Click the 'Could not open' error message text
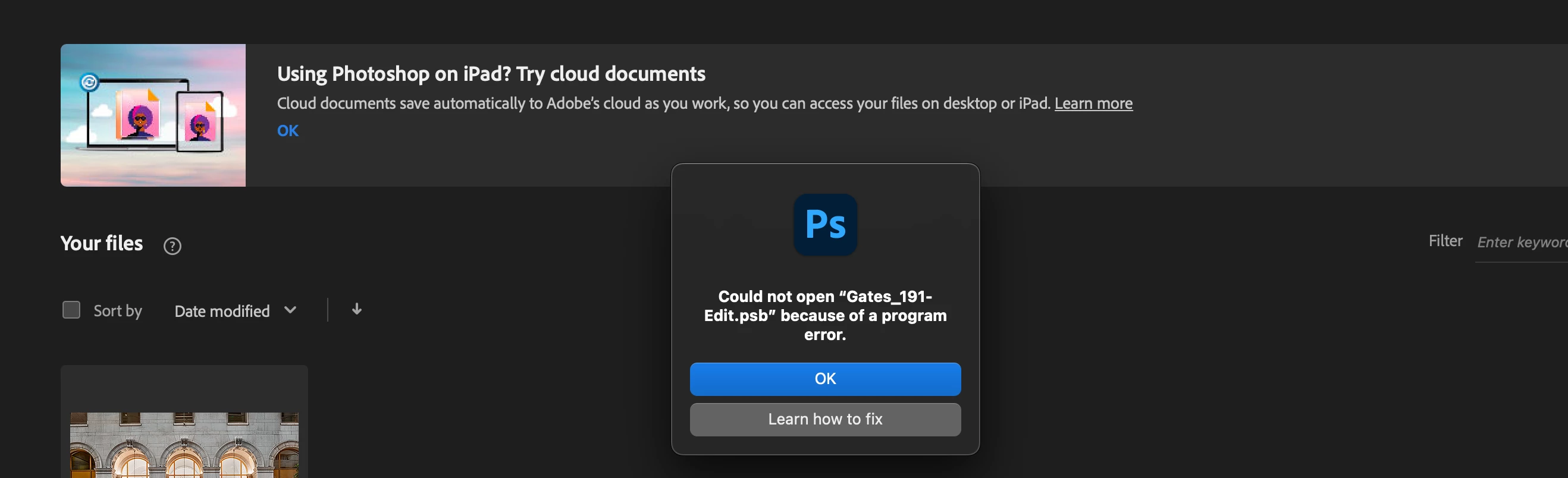Viewport: 1568px width, 478px height. (825, 315)
